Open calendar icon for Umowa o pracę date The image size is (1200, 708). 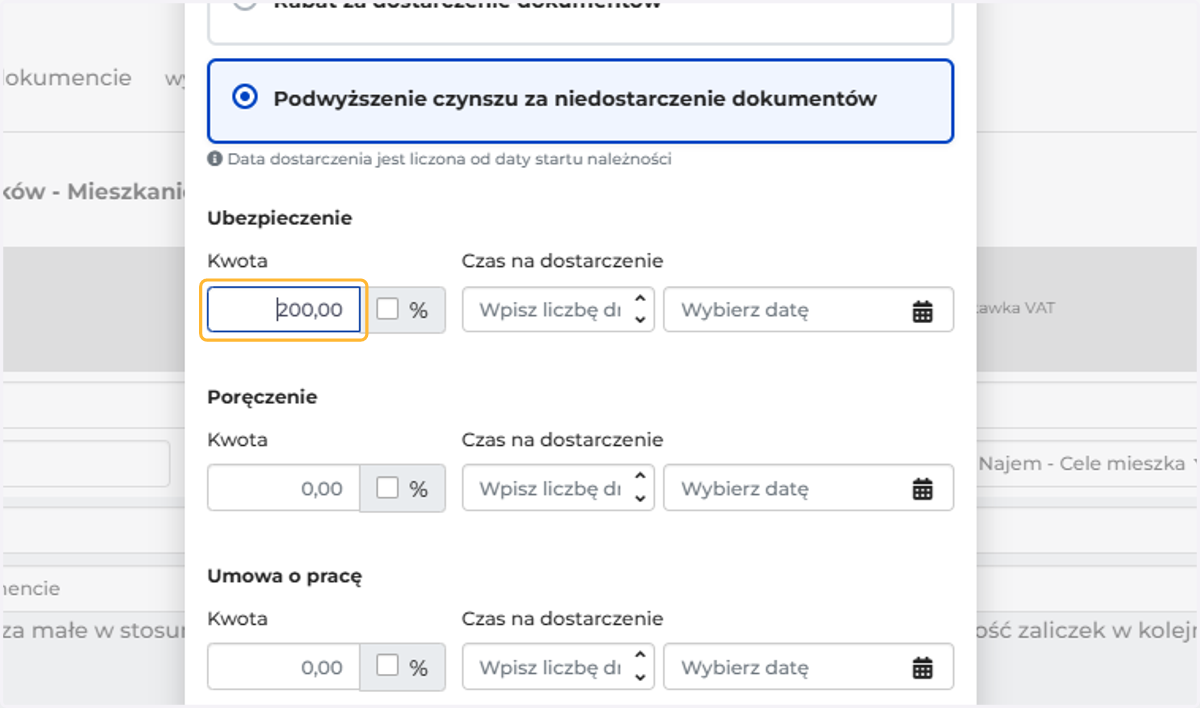pos(922,669)
